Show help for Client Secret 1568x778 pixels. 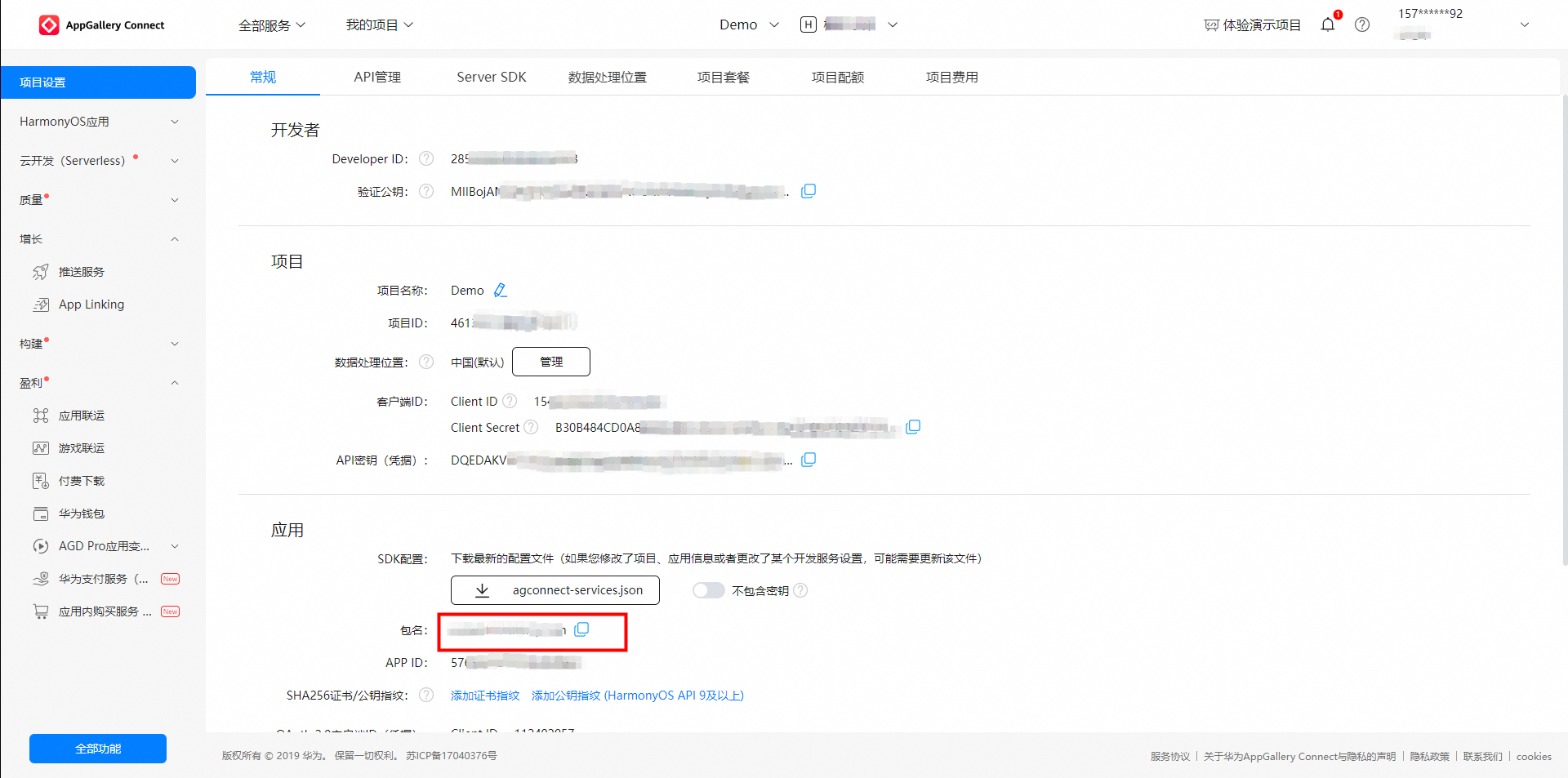531,427
